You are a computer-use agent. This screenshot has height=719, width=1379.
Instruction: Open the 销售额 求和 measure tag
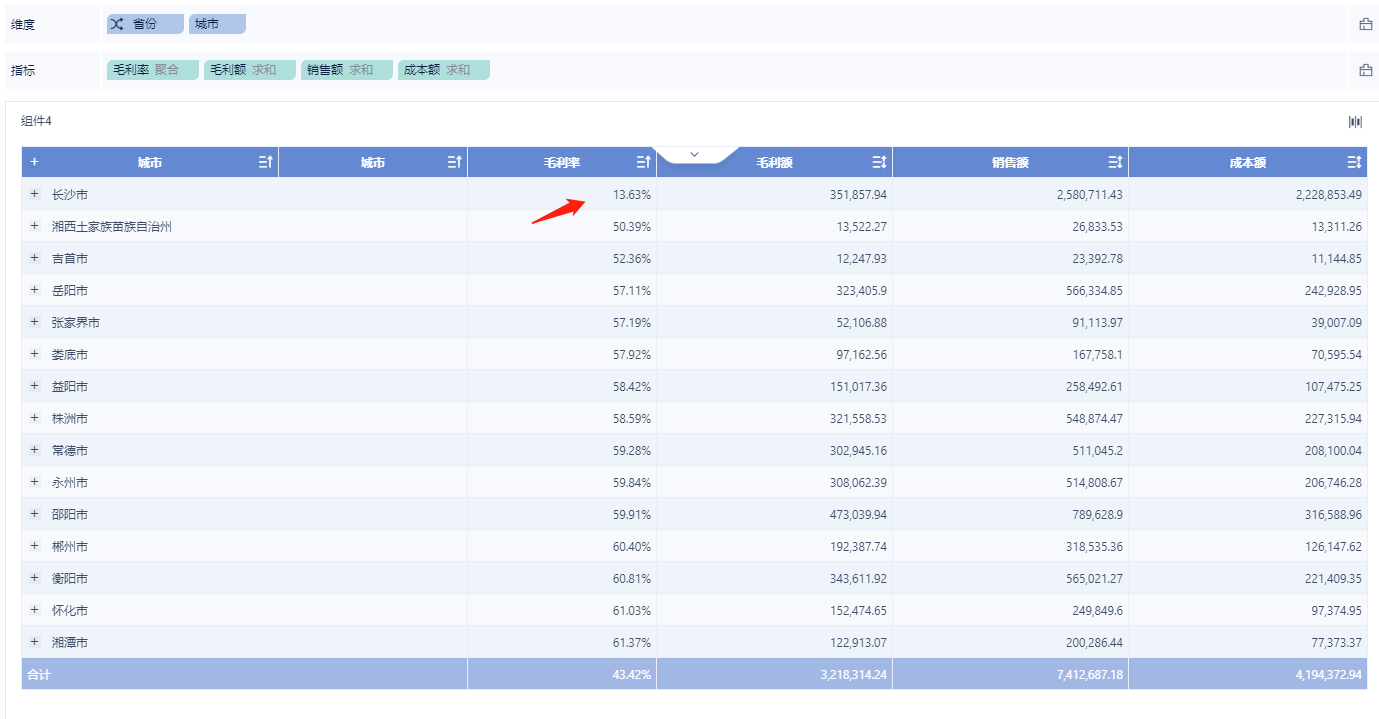coord(346,70)
